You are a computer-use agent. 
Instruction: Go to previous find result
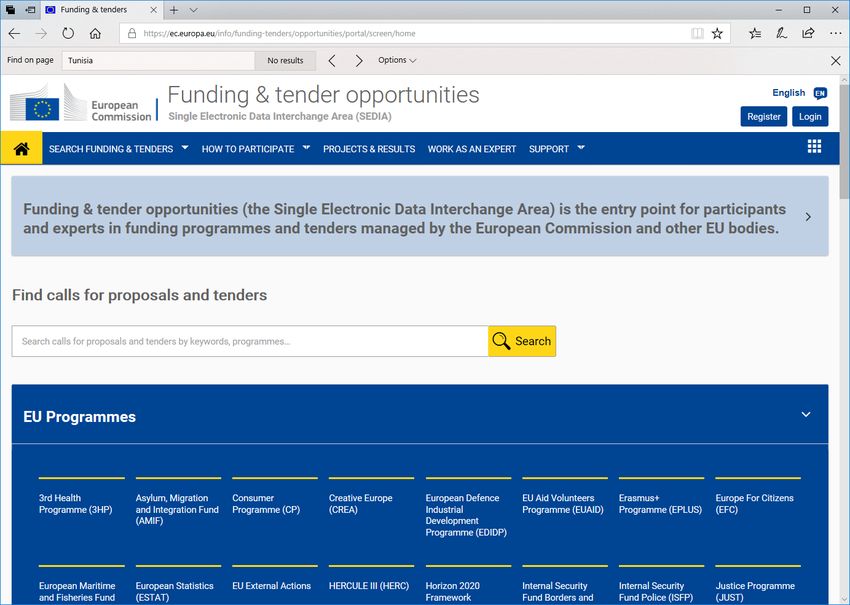[332, 61]
